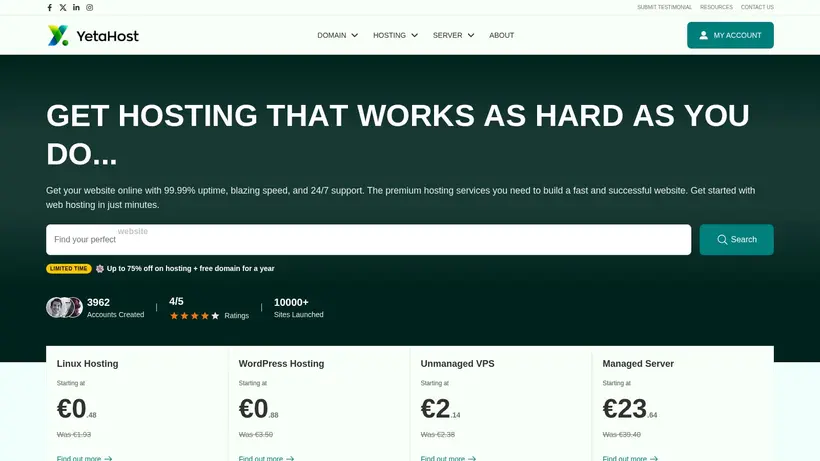The width and height of the screenshot is (820, 461).
Task: Click the 4/5 rating value
Action: 176,302
